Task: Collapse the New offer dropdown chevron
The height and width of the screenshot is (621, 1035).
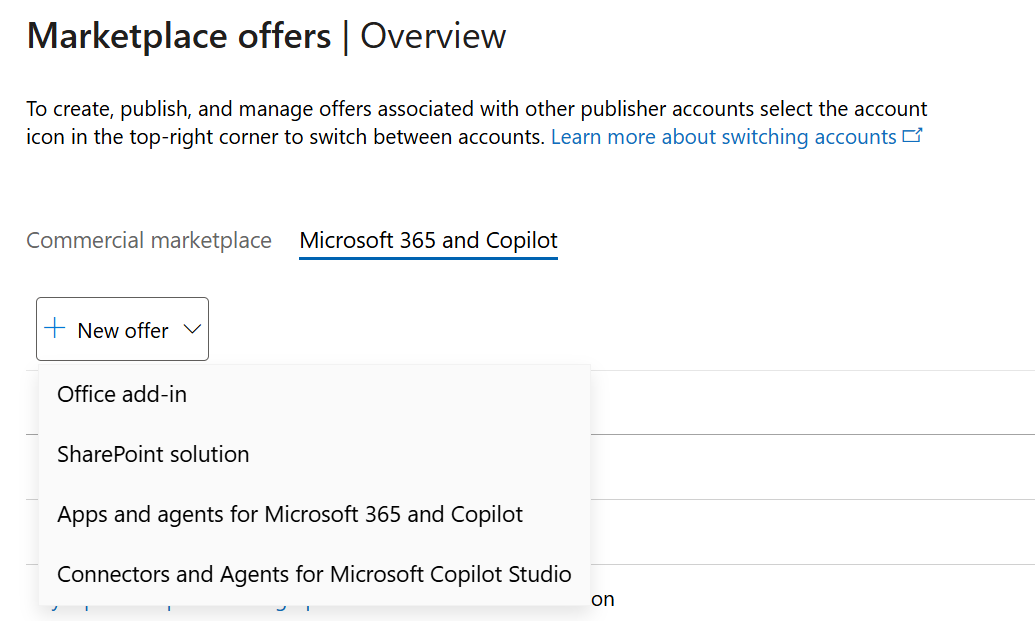Action: [x=193, y=330]
